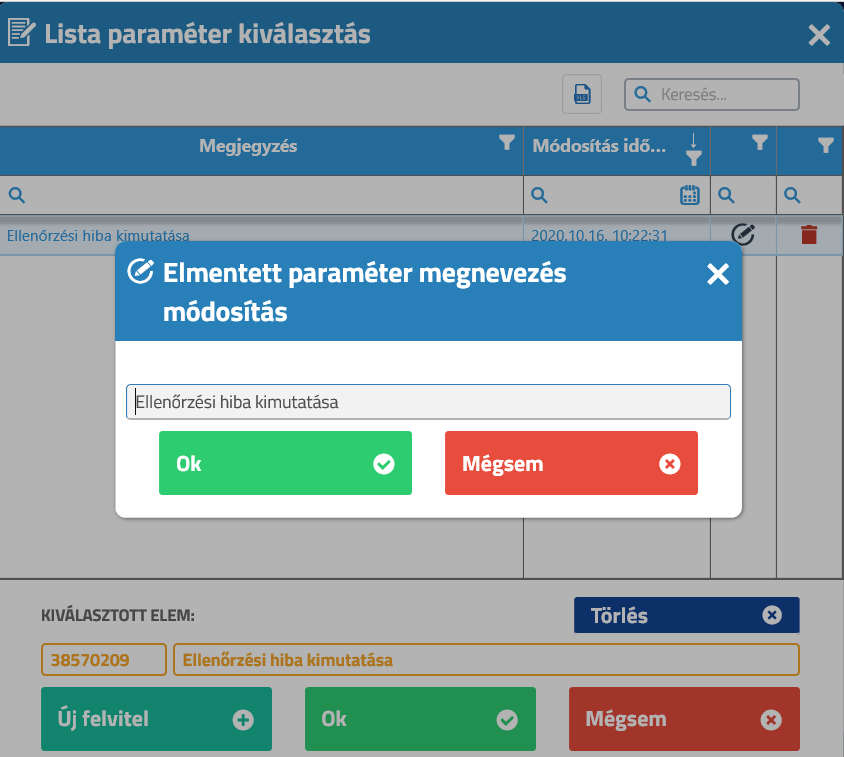This screenshot has height=757, width=844.
Task: Click the Megjegyzés column search filter box
Action: click(x=262, y=195)
